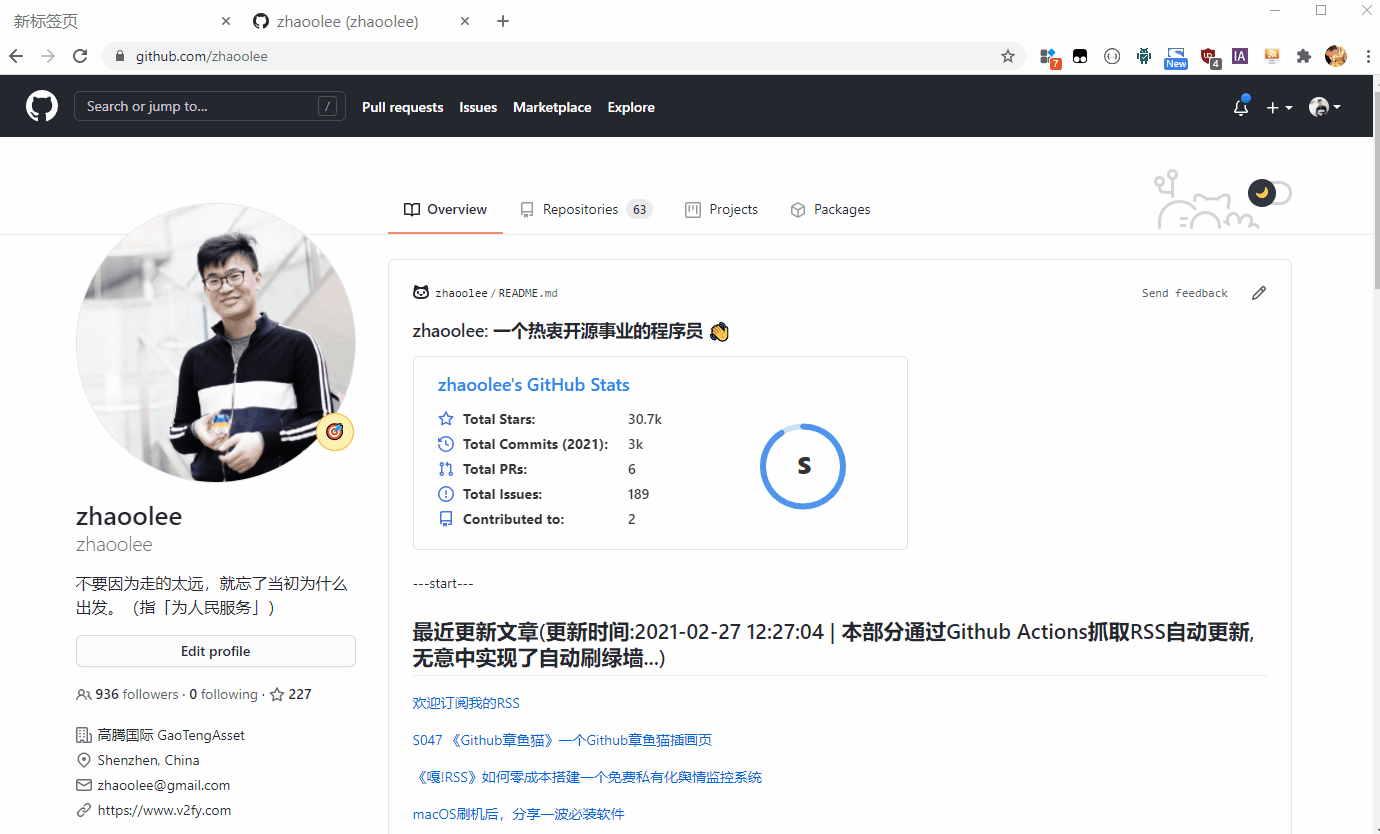Screen dimensions: 1380x834
Task: Click the address bar URL
Action: click(202, 56)
